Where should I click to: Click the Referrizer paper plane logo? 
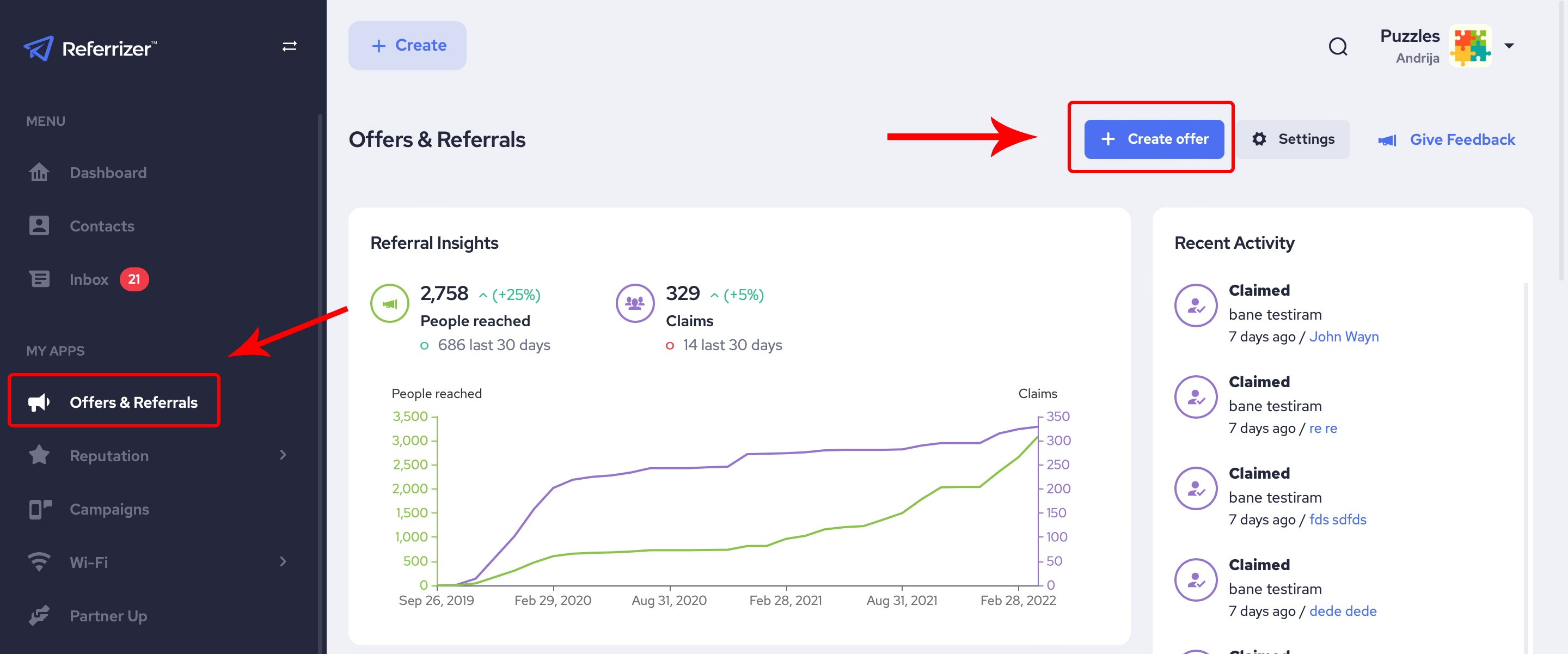pos(38,47)
